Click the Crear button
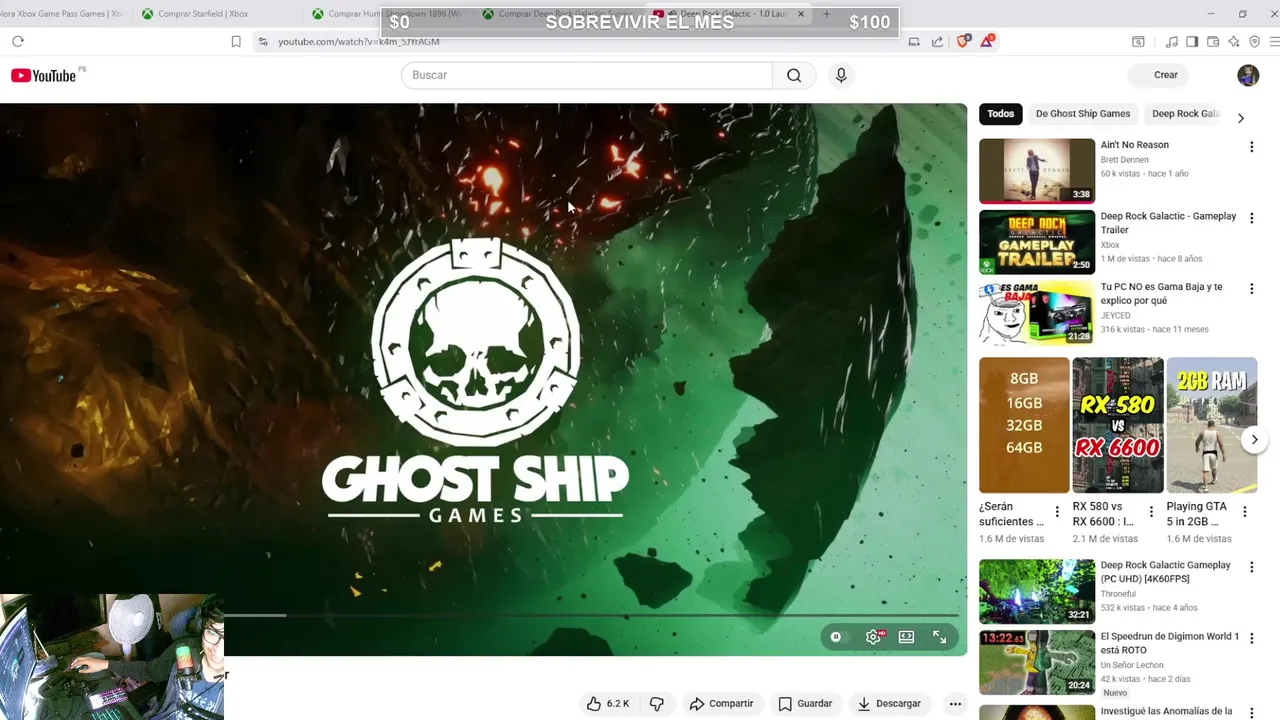 [1160, 75]
